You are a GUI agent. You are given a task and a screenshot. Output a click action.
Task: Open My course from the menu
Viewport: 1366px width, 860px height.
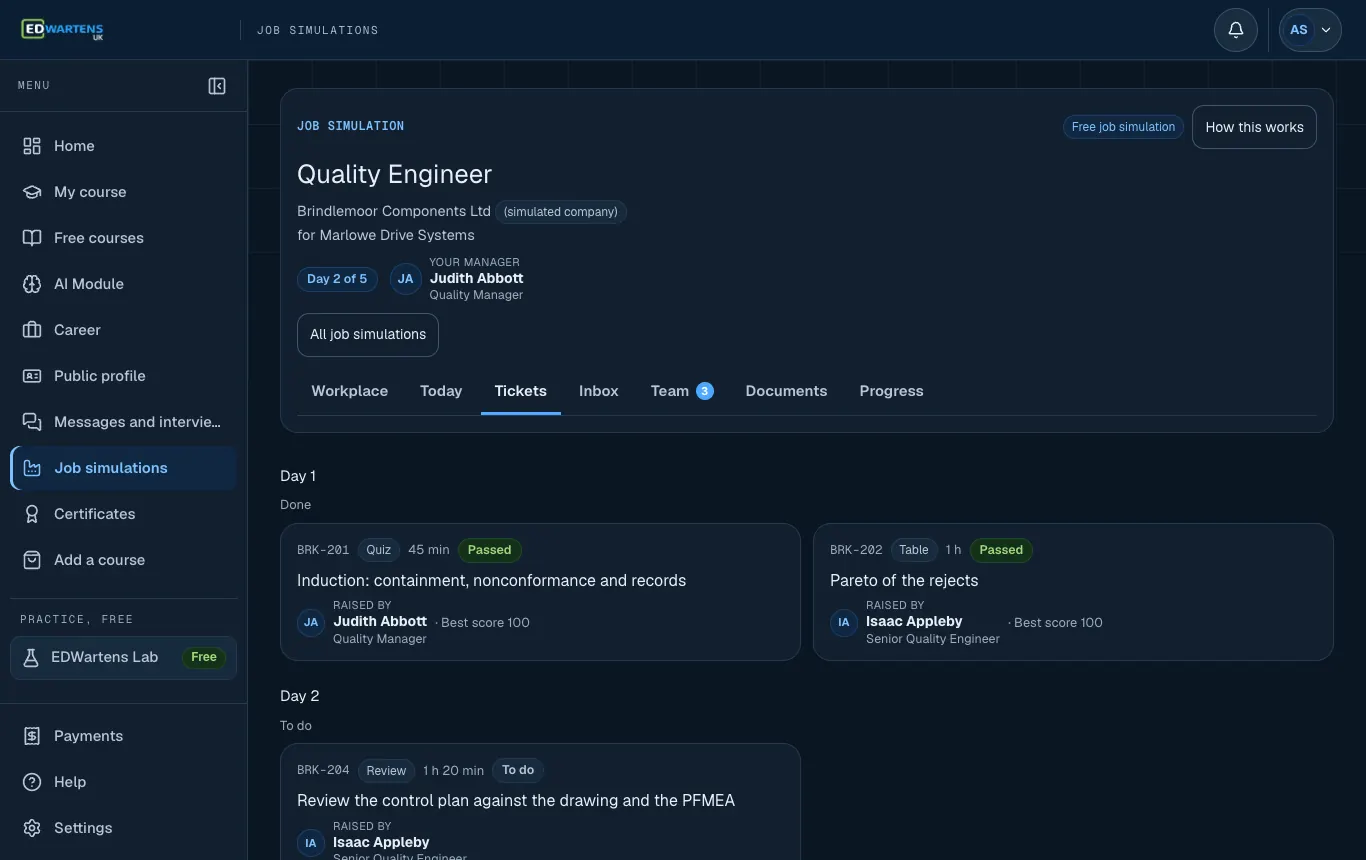[123, 192]
